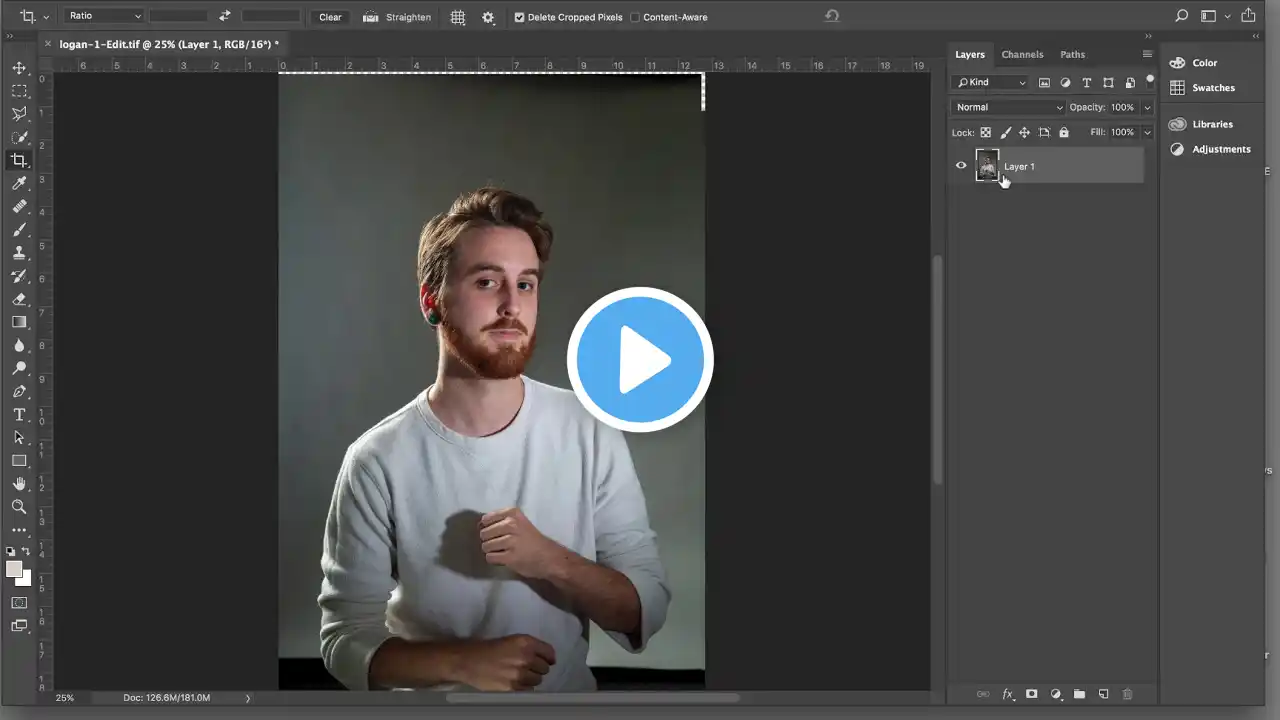This screenshot has height=720, width=1280.
Task: Uncheck Delete Cropped Pixels checkbox
Action: click(x=519, y=17)
